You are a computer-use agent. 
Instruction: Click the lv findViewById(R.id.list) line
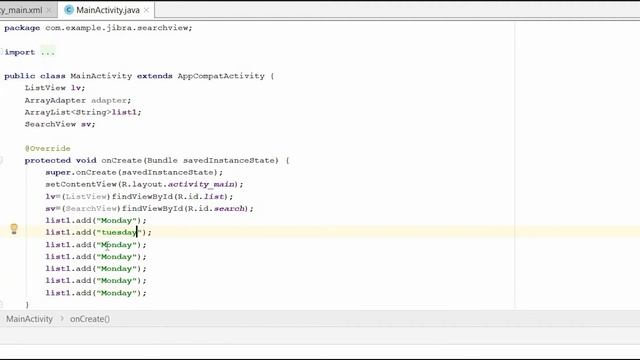(139, 196)
